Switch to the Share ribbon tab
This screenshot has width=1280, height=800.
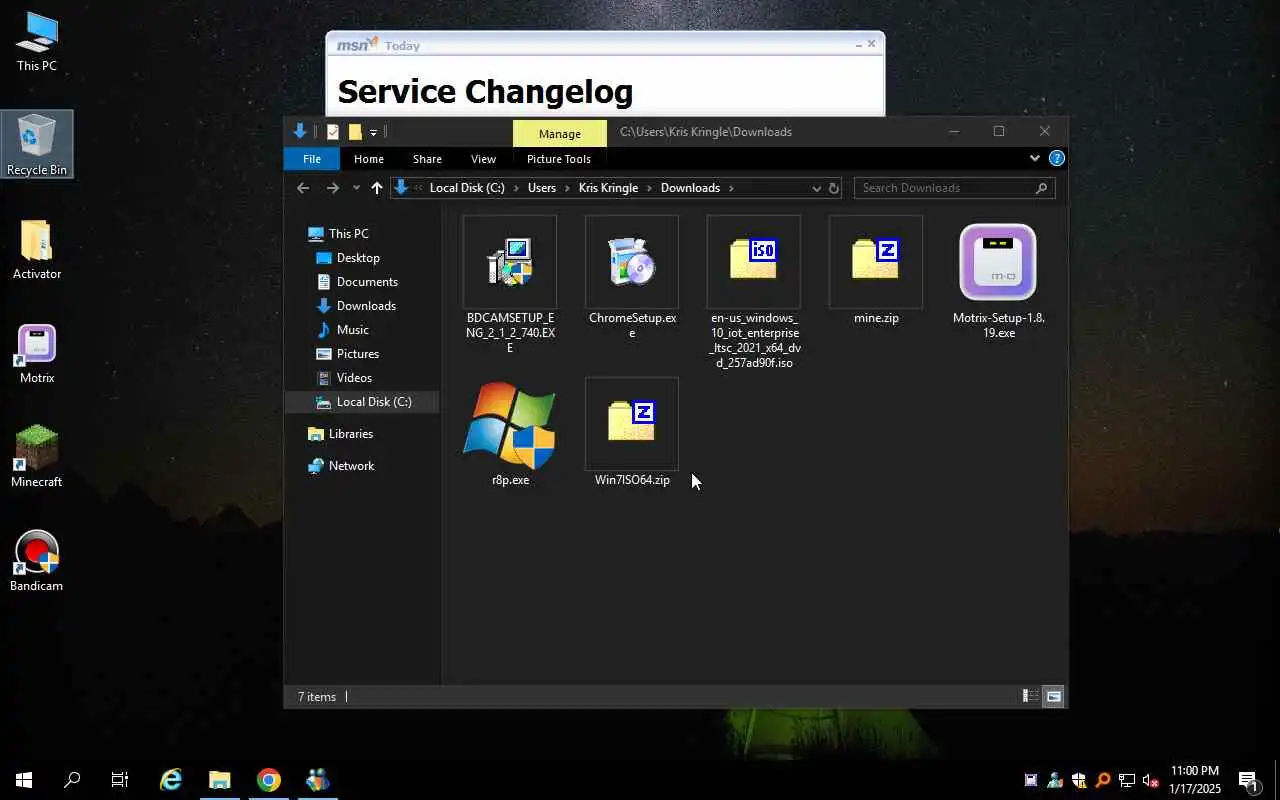coord(427,159)
